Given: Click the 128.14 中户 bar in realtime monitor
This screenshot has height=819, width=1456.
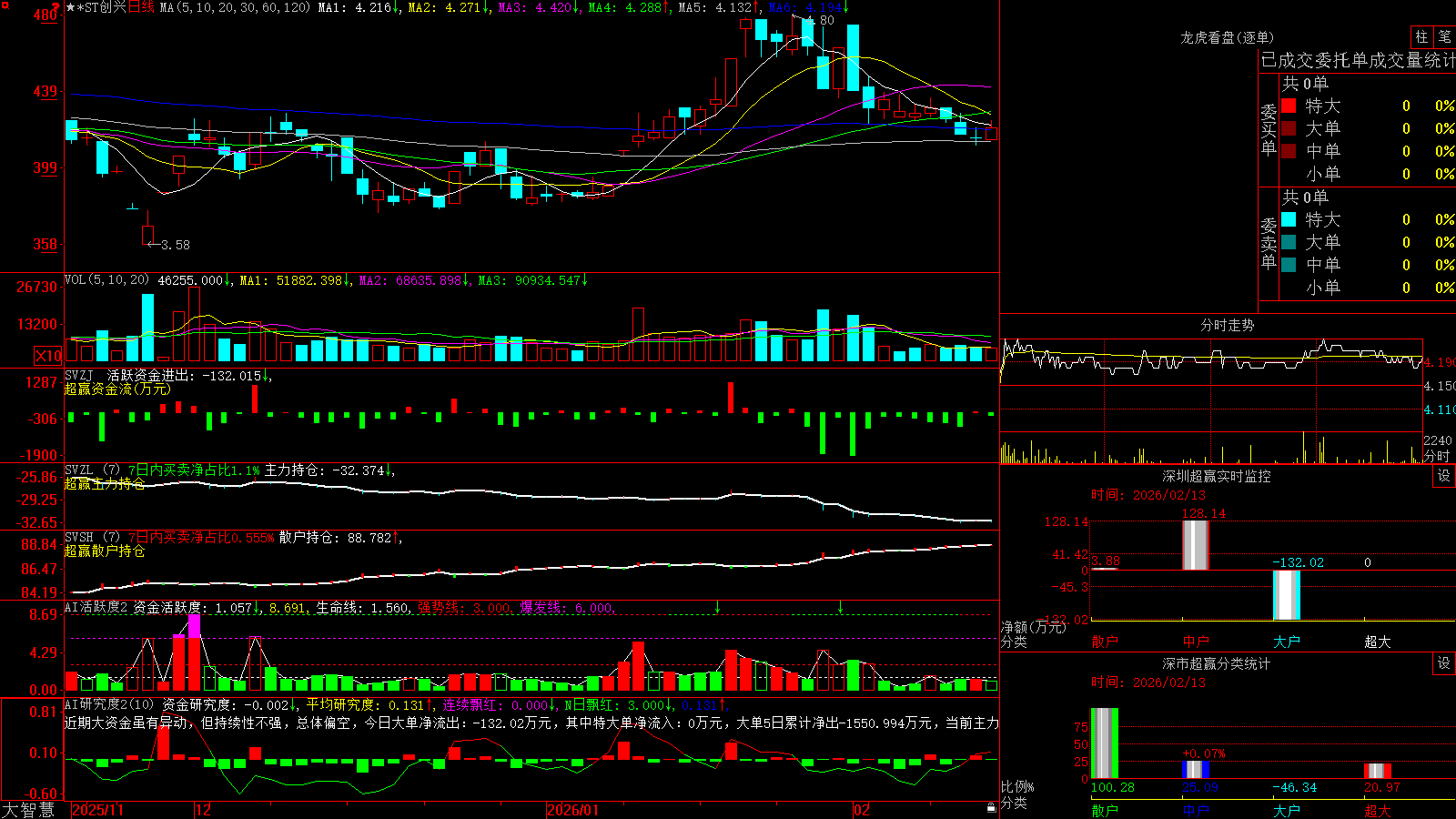Looking at the screenshot, I should click(1195, 545).
